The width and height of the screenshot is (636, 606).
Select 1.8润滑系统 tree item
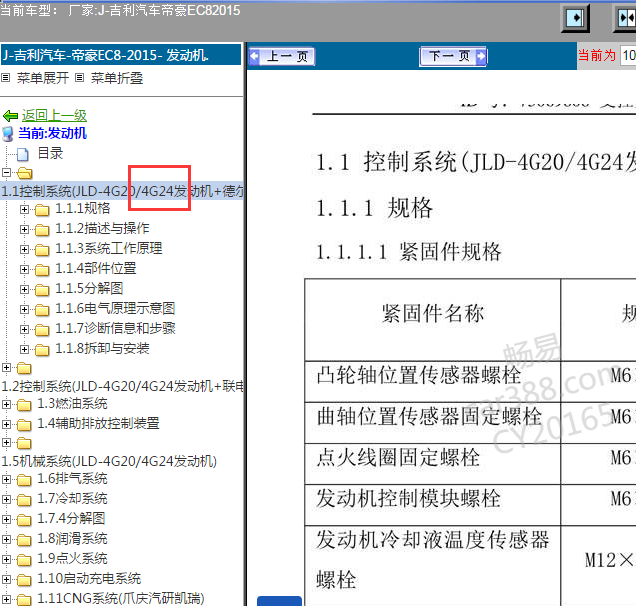tap(72, 539)
